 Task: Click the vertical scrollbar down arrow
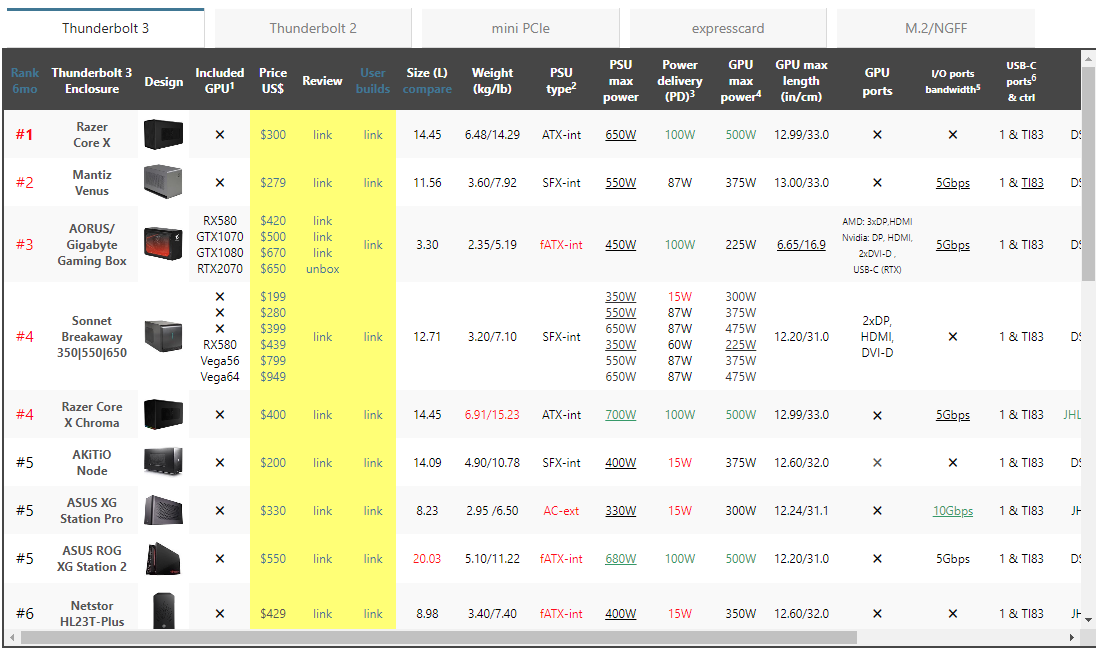1088,620
